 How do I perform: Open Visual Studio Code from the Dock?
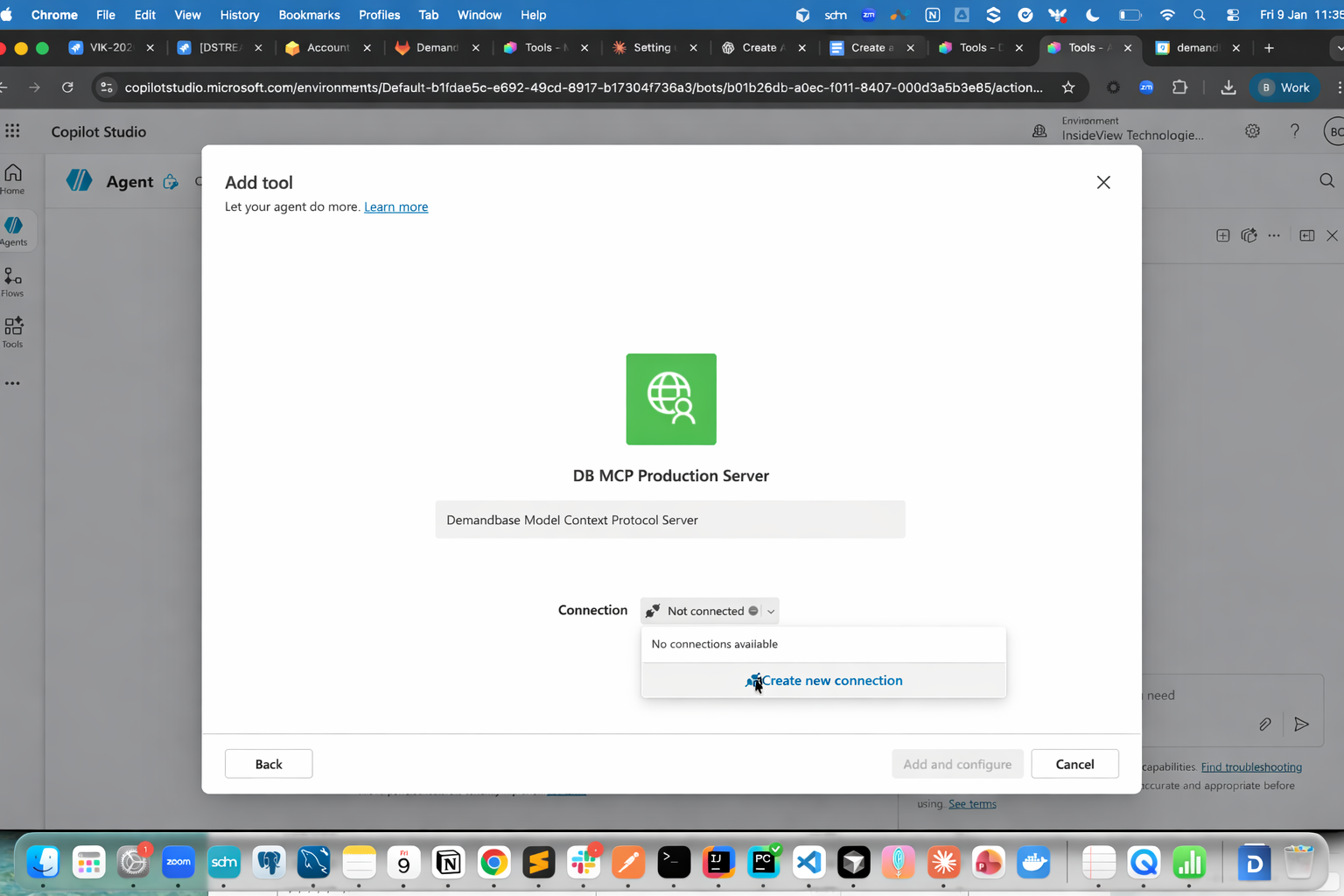(x=808, y=863)
